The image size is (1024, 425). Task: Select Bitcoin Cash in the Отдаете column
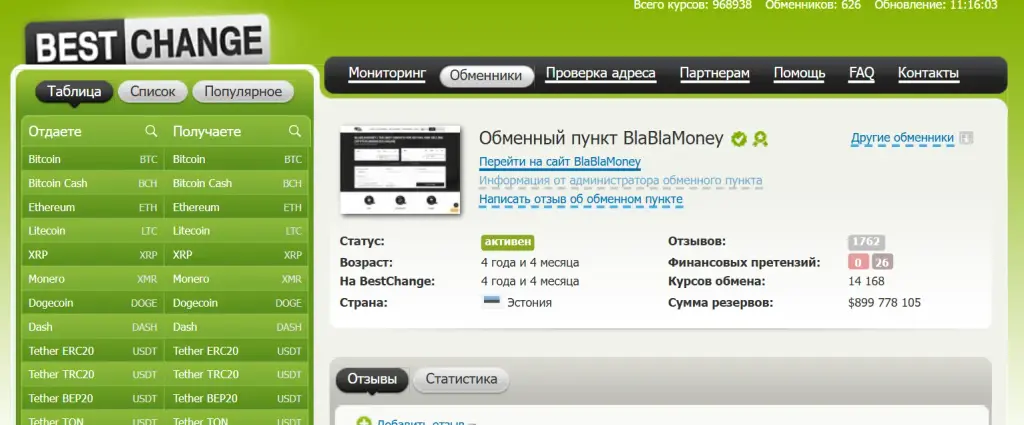(x=93, y=183)
